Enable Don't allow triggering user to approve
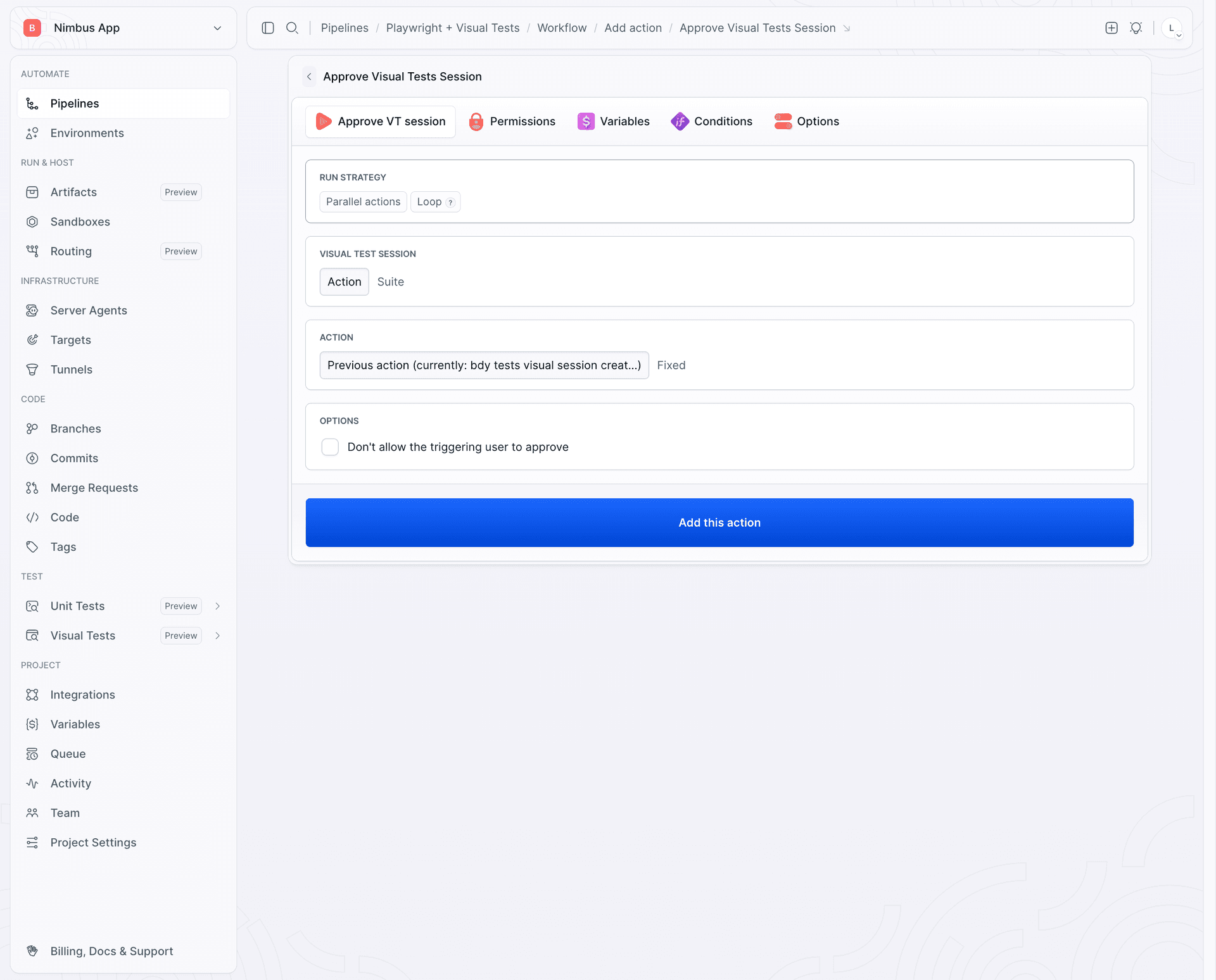1216x980 pixels. point(330,447)
